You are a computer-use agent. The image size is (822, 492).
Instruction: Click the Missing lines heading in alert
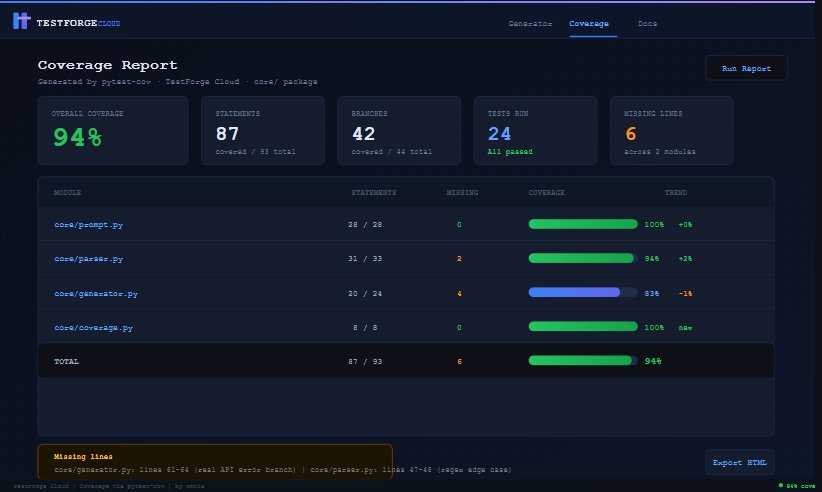click(83, 457)
